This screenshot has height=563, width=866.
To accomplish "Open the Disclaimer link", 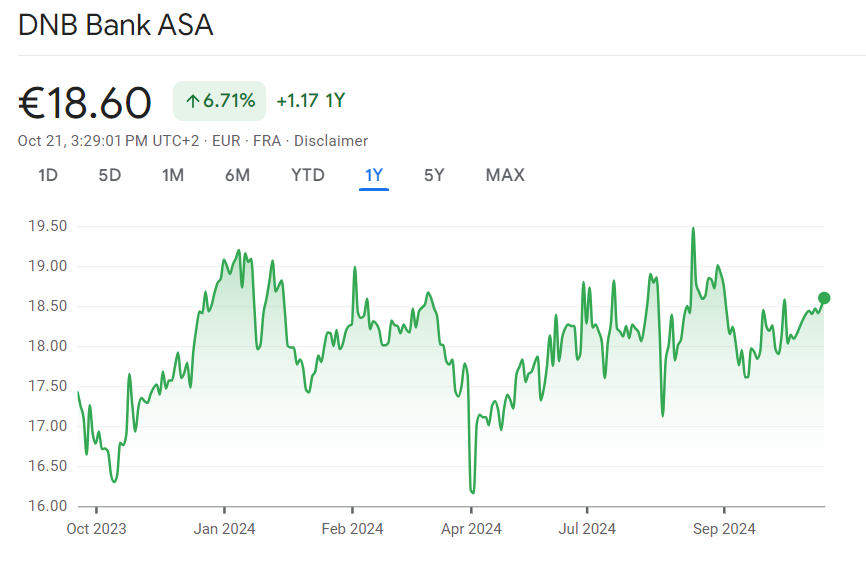I will pos(331,141).
